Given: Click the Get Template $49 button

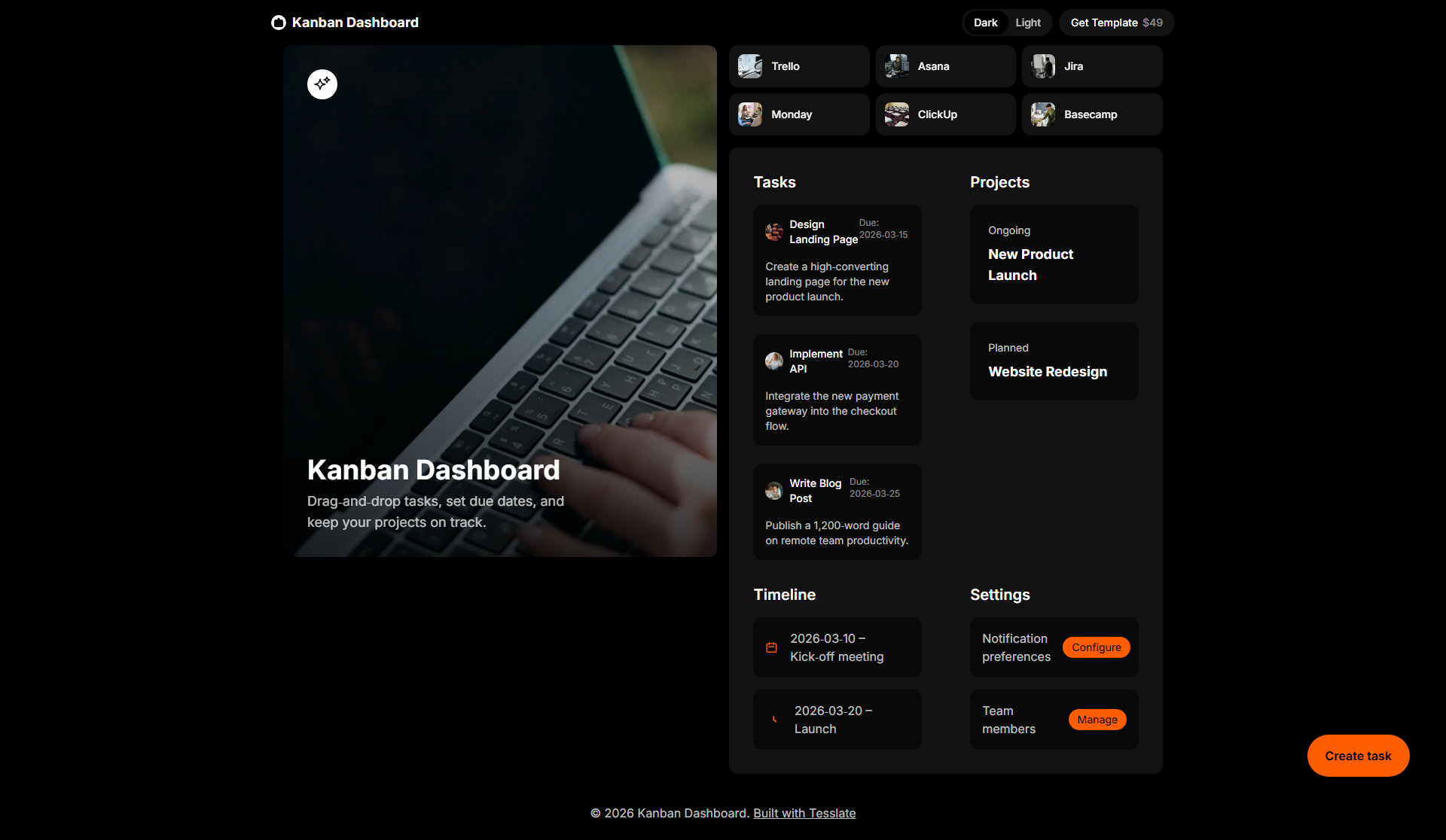Looking at the screenshot, I should tap(1116, 23).
